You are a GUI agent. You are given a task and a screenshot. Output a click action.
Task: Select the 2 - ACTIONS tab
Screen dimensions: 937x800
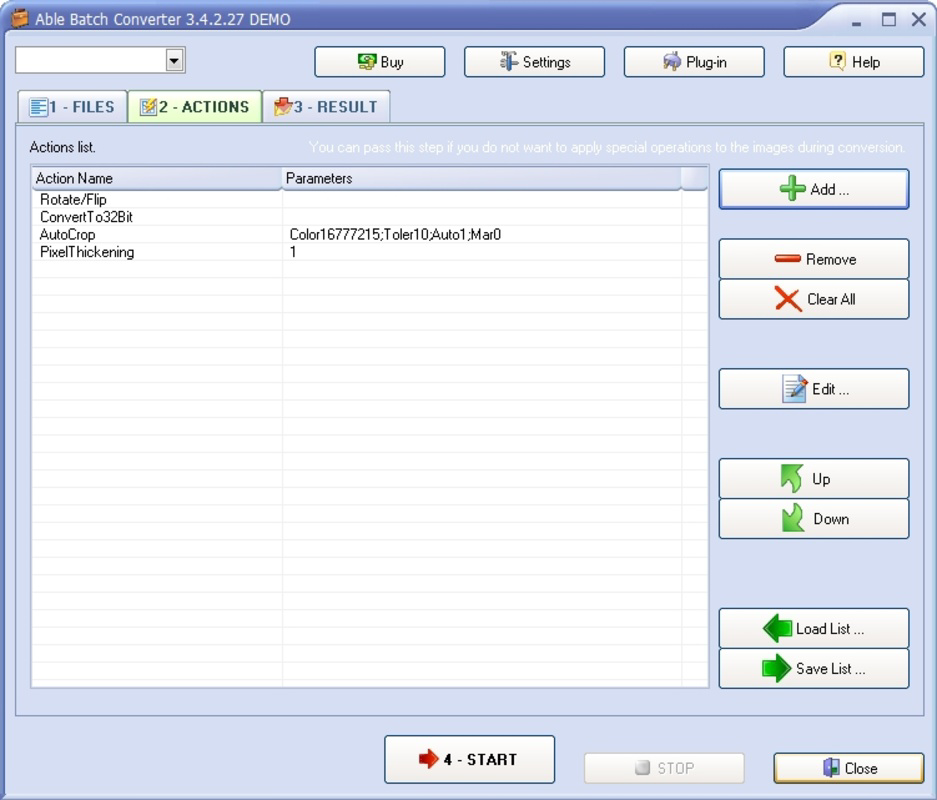[195, 107]
